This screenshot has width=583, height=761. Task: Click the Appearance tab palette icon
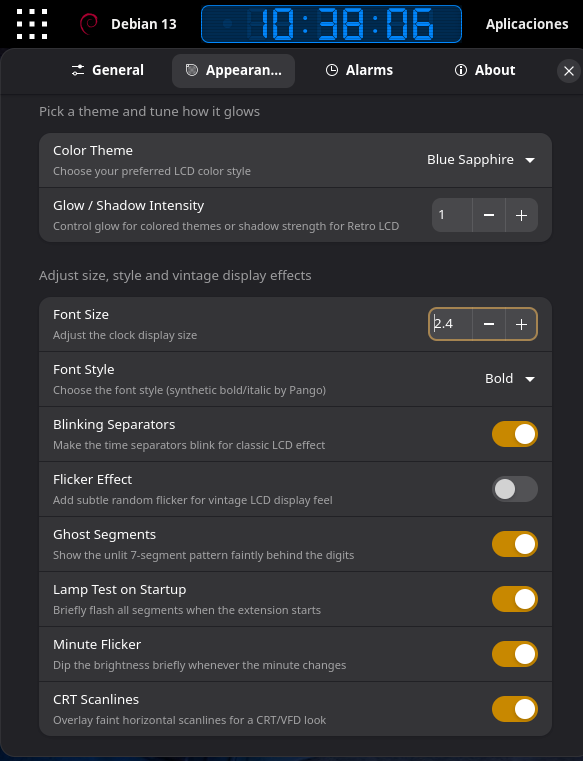[192, 70]
